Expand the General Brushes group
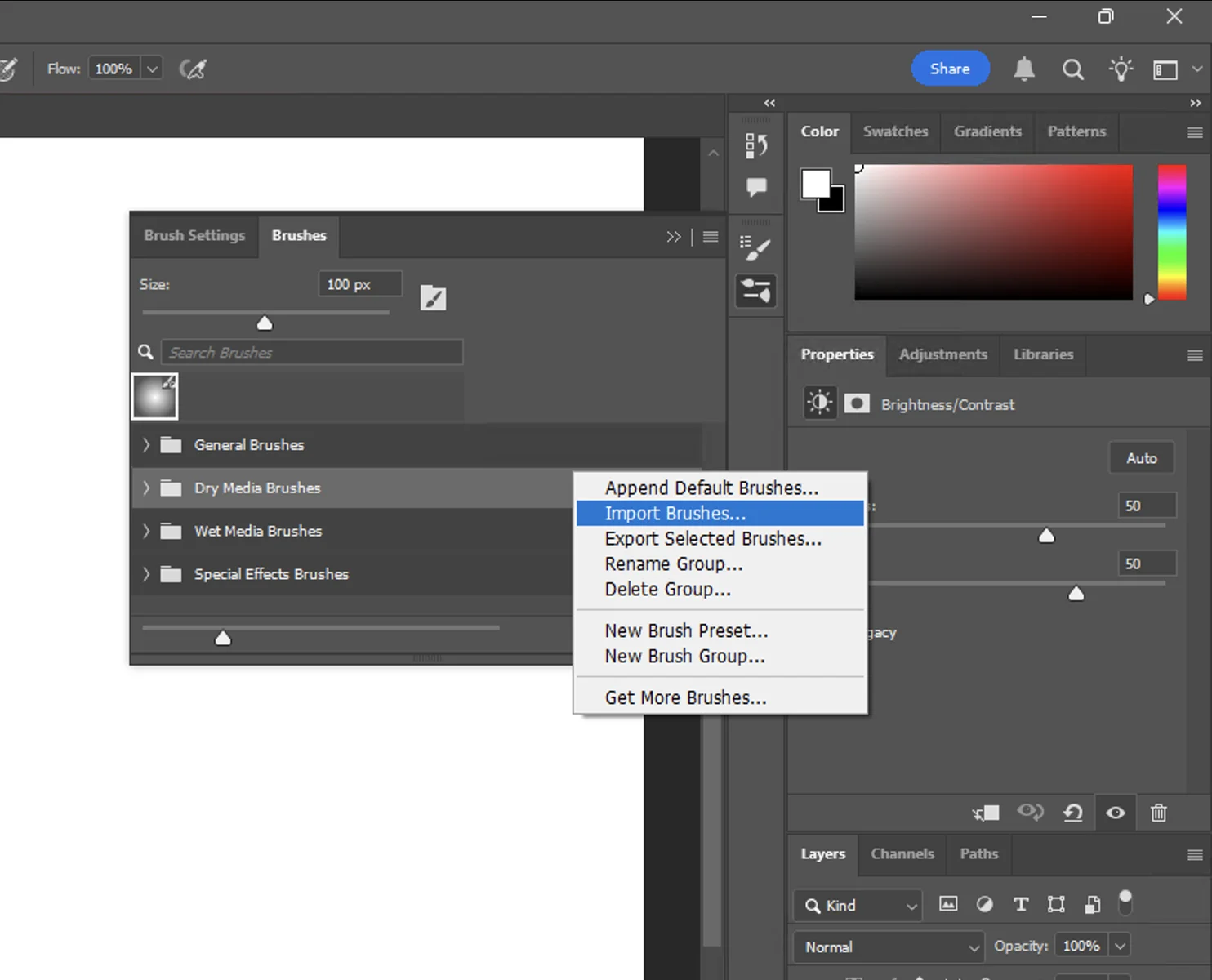Viewport: 1212px width, 980px height. coord(145,445)
